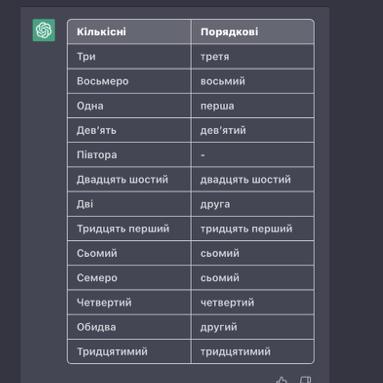This screenshot has height=383, width=383.
Task: Select the Дві table cell
Action: click(x=129, y=204)
